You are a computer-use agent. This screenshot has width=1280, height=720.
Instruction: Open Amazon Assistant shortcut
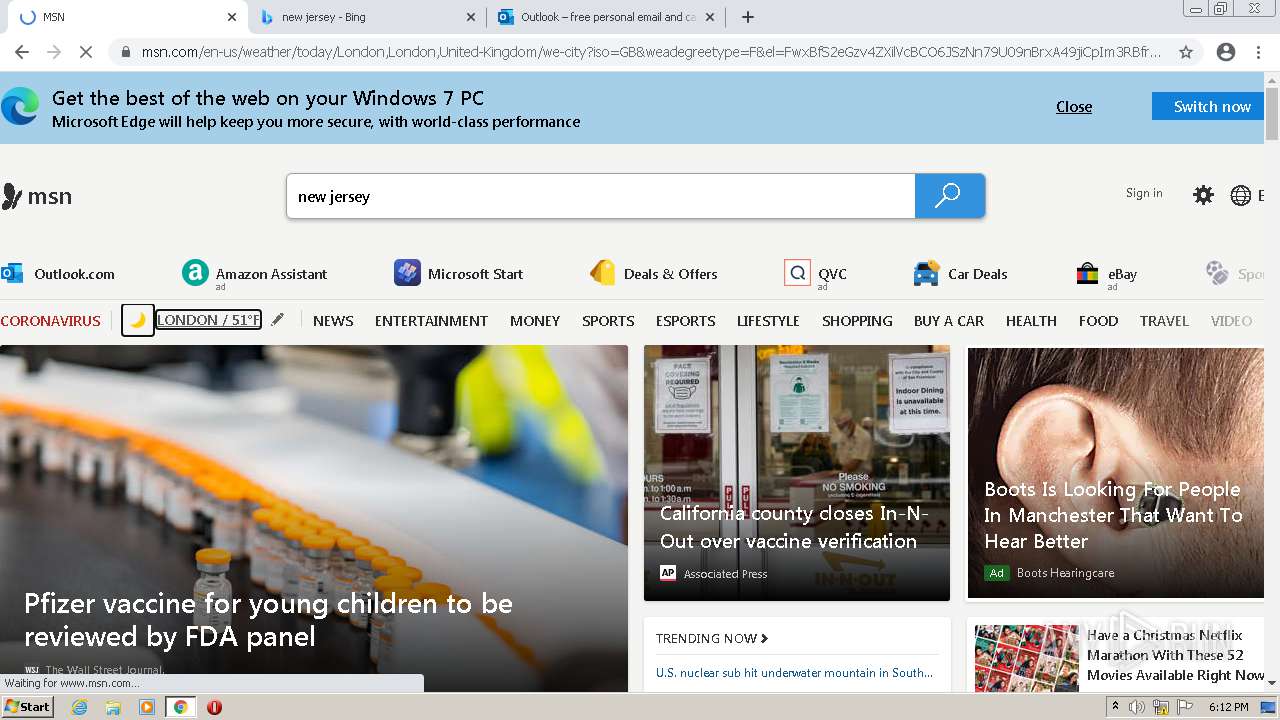(x=254, y=274)
